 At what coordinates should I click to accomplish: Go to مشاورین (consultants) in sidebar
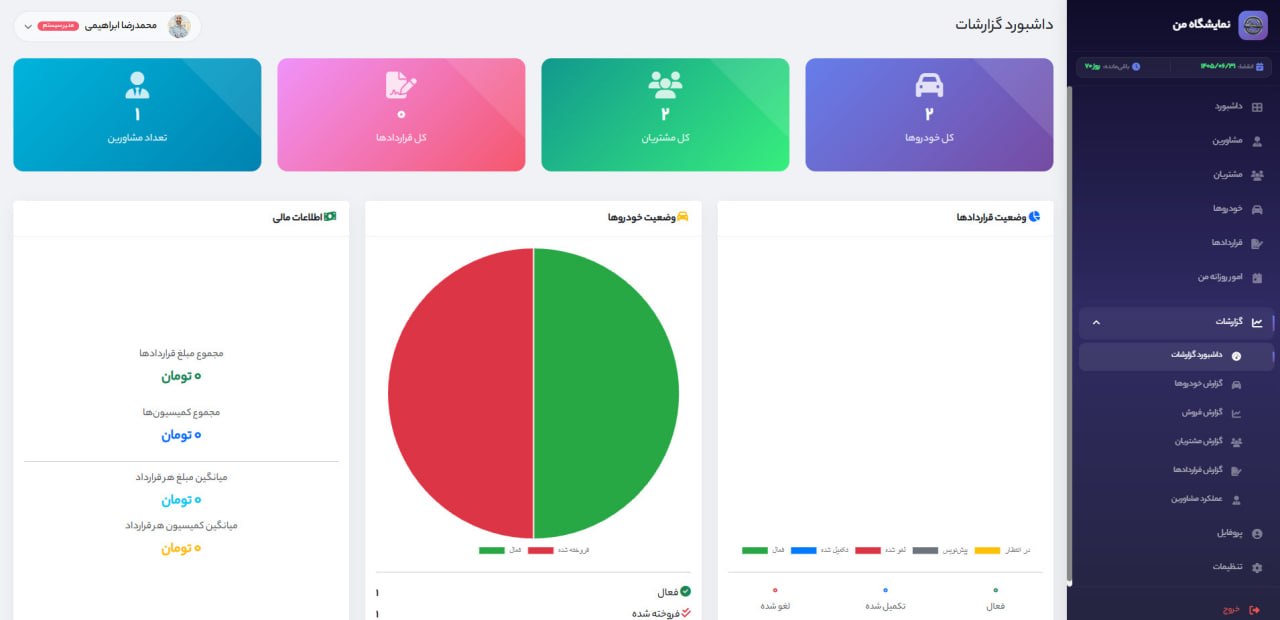point(1176,141)
